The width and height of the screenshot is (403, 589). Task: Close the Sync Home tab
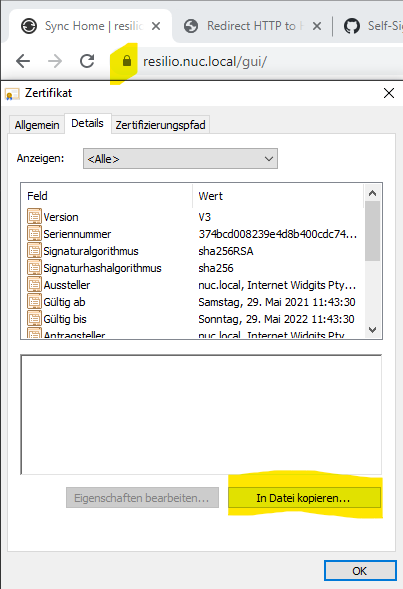pos(156,26)
